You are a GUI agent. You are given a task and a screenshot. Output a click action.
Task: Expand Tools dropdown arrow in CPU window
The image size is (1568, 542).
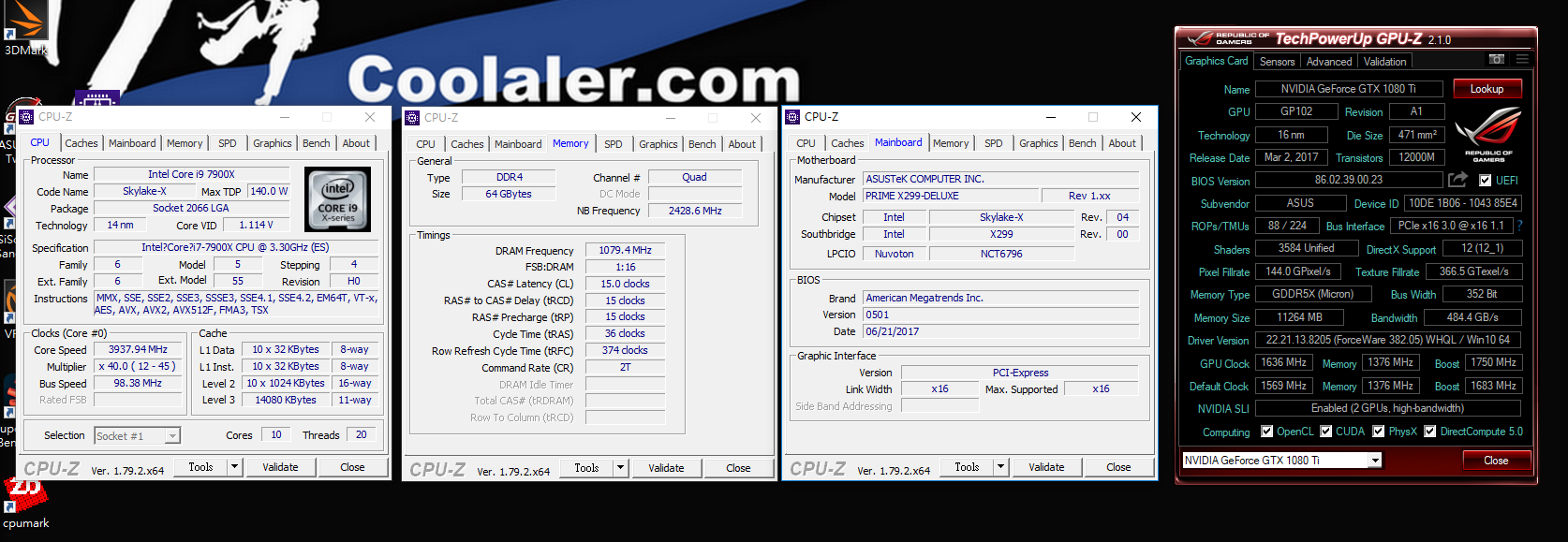(x=234, y=467)
